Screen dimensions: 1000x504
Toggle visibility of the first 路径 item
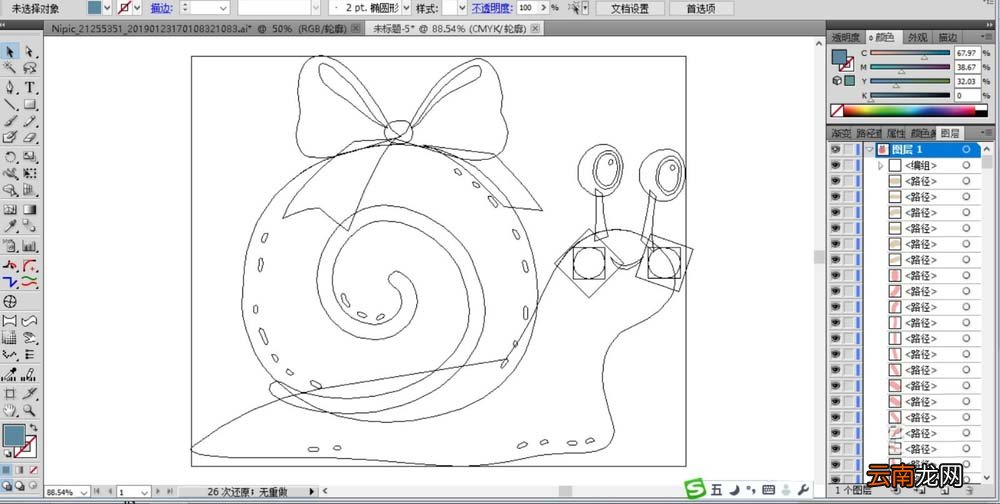pyautogui.click(x=835, y=181)
